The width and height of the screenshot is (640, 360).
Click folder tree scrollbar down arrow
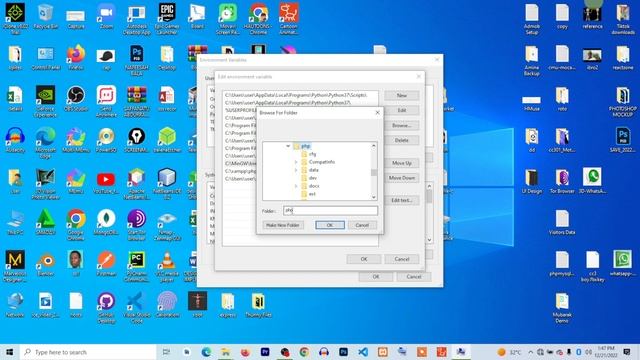(x=374, y=197)
